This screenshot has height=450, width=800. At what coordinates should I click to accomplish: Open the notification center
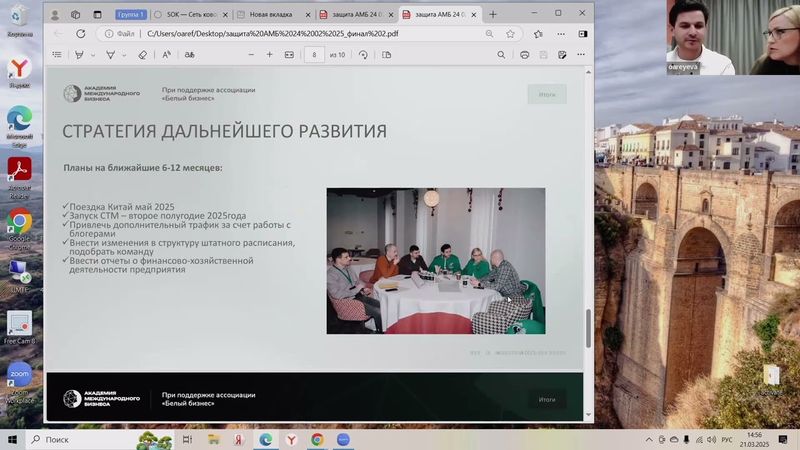(x=783, y=439)
